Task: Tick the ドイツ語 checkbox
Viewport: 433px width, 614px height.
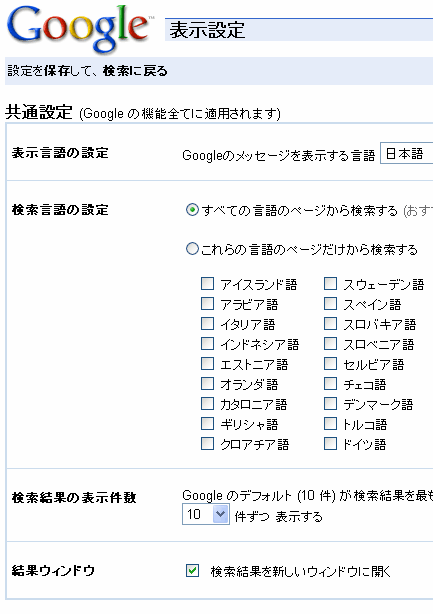Action: coord(330,444)
